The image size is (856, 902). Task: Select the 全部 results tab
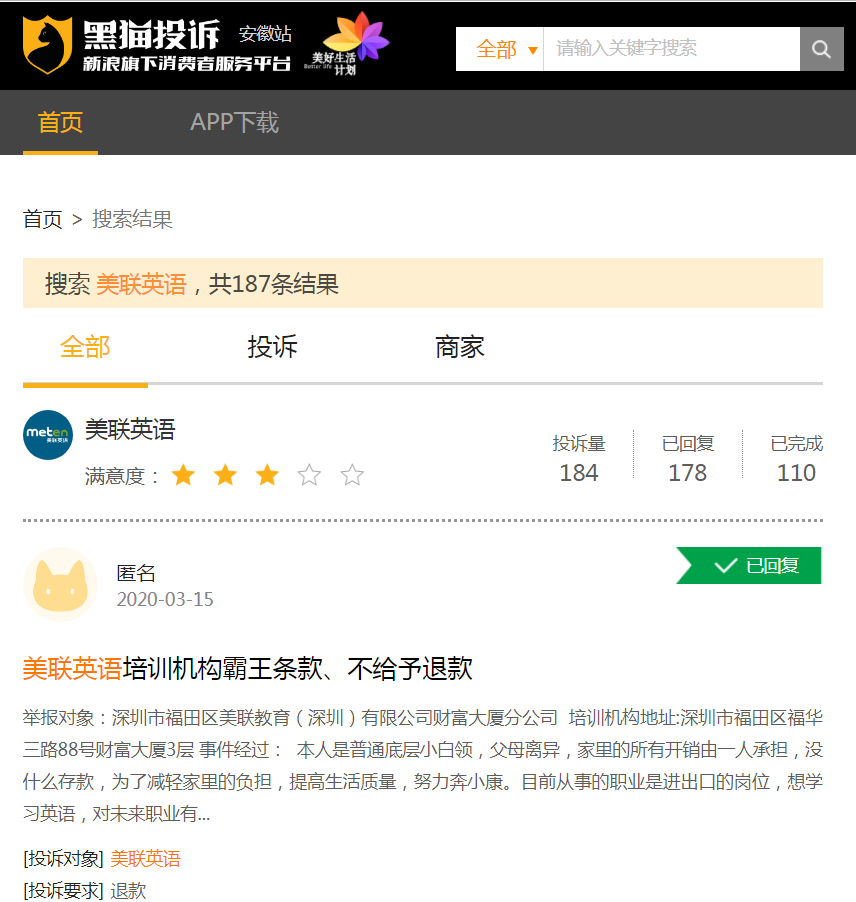(x=85, y=347)
